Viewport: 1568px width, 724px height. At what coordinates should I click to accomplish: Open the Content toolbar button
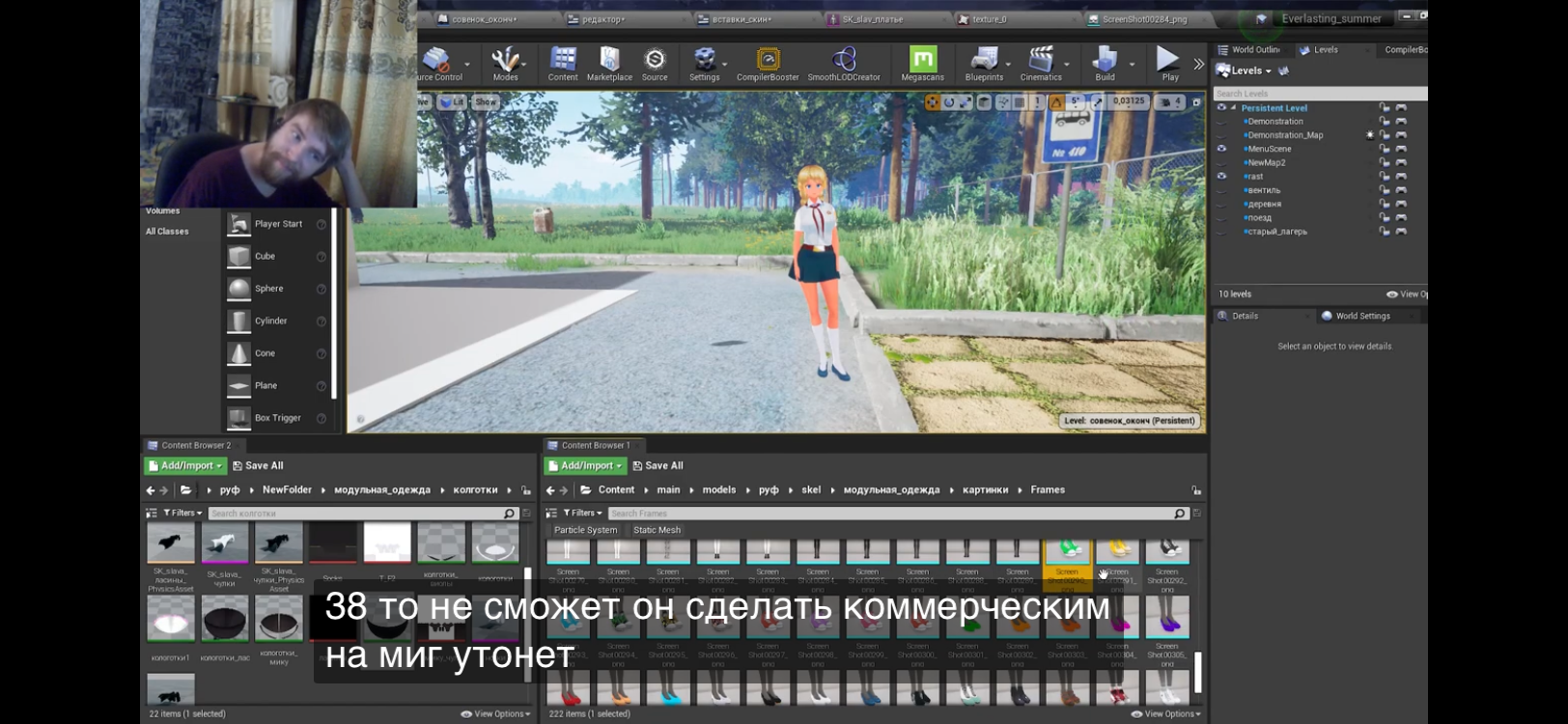coord(563,64)
